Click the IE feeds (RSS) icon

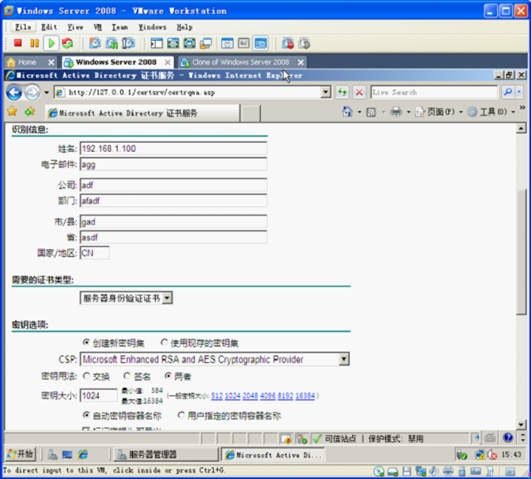pyautogui.click(x=371, y=112)
